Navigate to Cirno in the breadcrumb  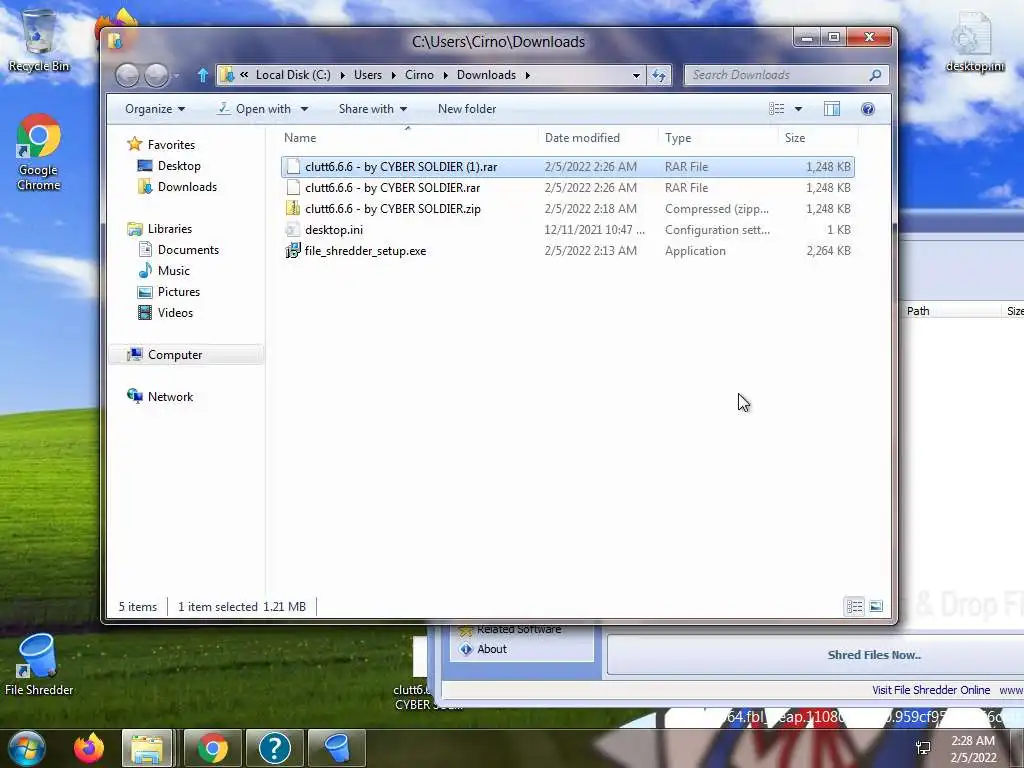[419, 75]
